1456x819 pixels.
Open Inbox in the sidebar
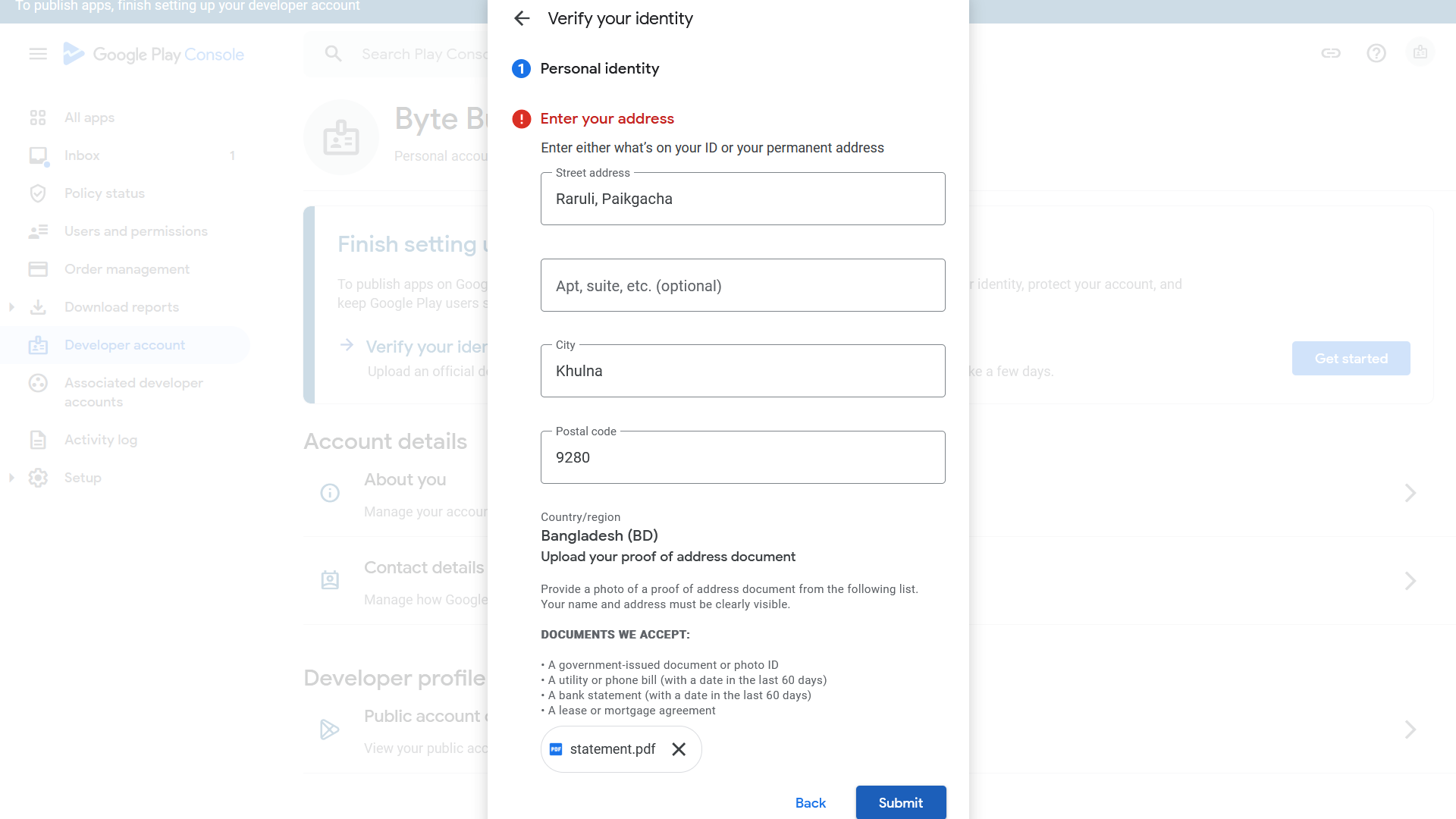coord(82,155)
